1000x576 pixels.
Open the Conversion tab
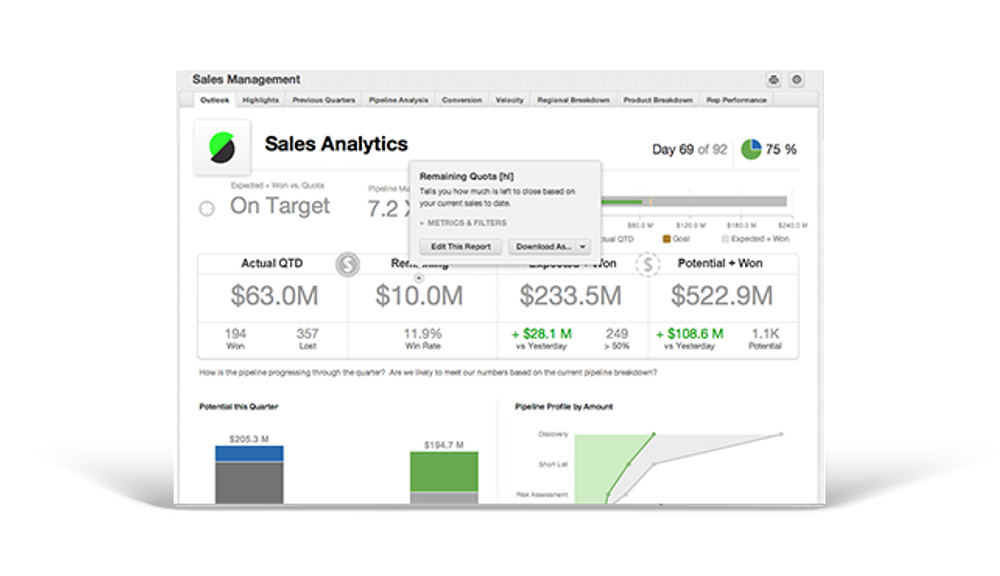pos(462,100)
